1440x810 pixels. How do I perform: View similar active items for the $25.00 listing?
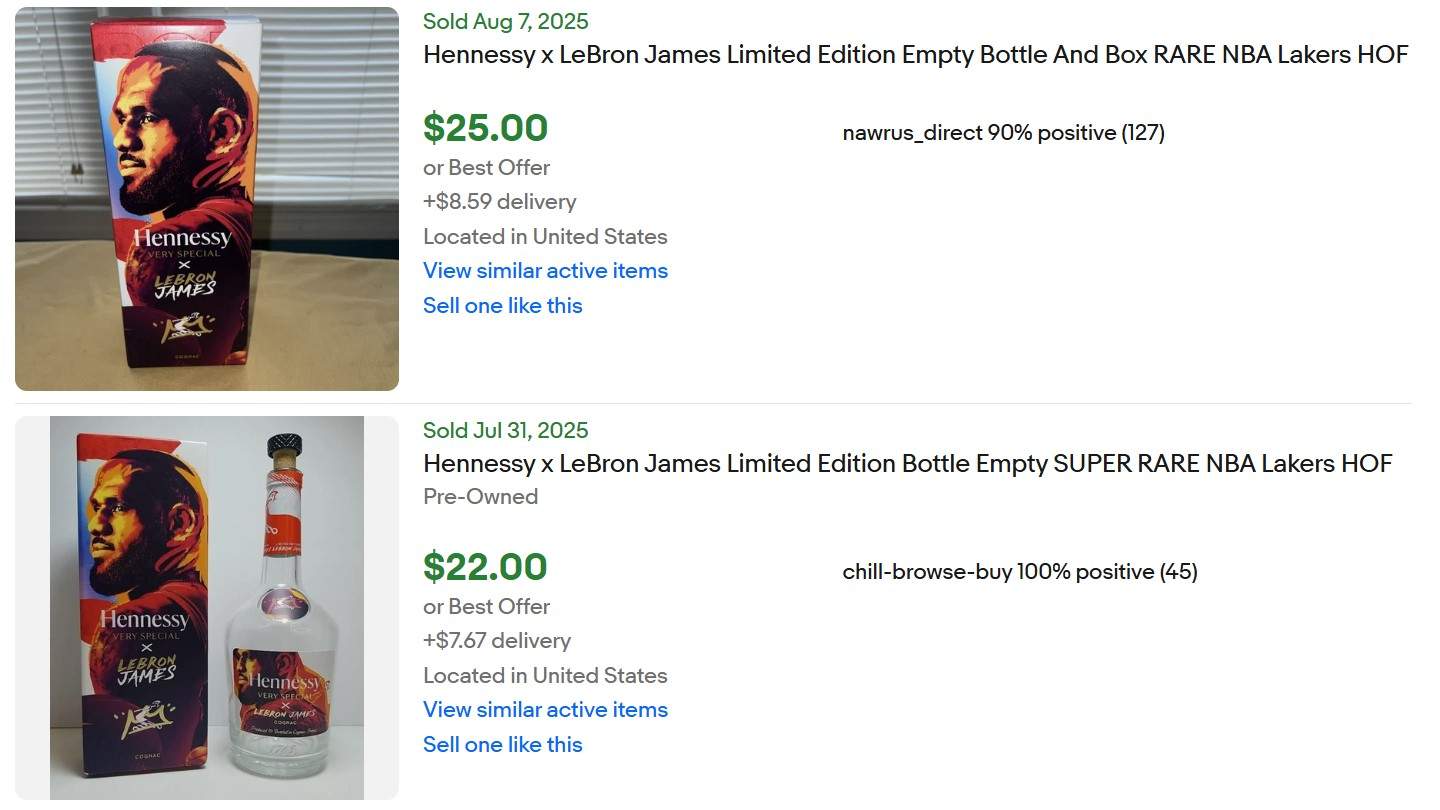pyautogui.click(x=545, y=271)
